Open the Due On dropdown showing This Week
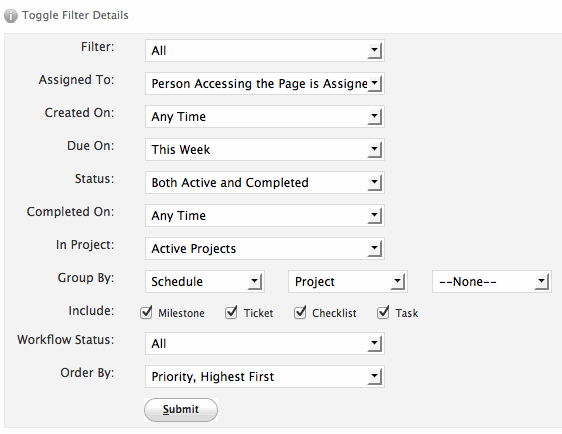The height and width of the screenshot is (434, 562). tap(265, 149)
